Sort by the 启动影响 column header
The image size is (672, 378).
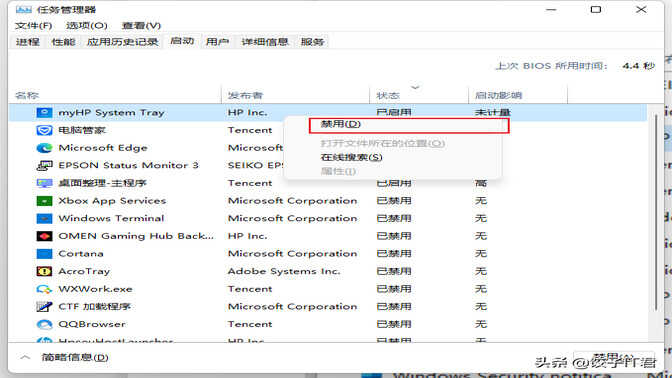point(498,95)
